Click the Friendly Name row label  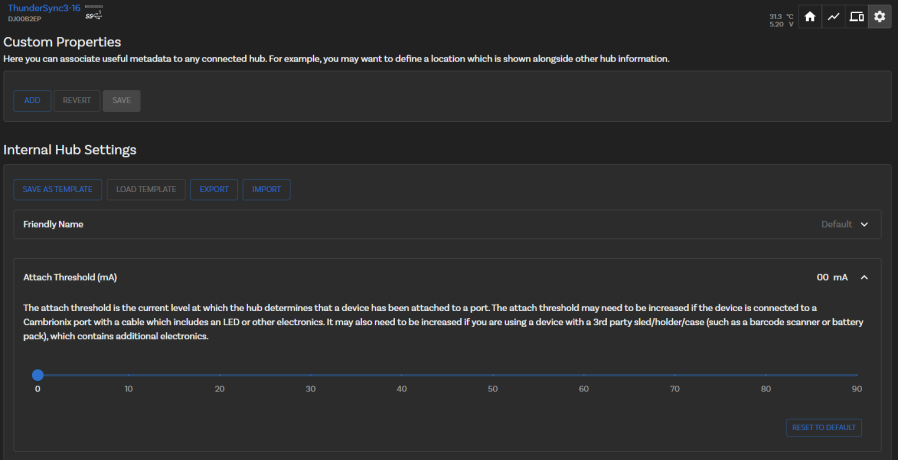tap(53, 225)
